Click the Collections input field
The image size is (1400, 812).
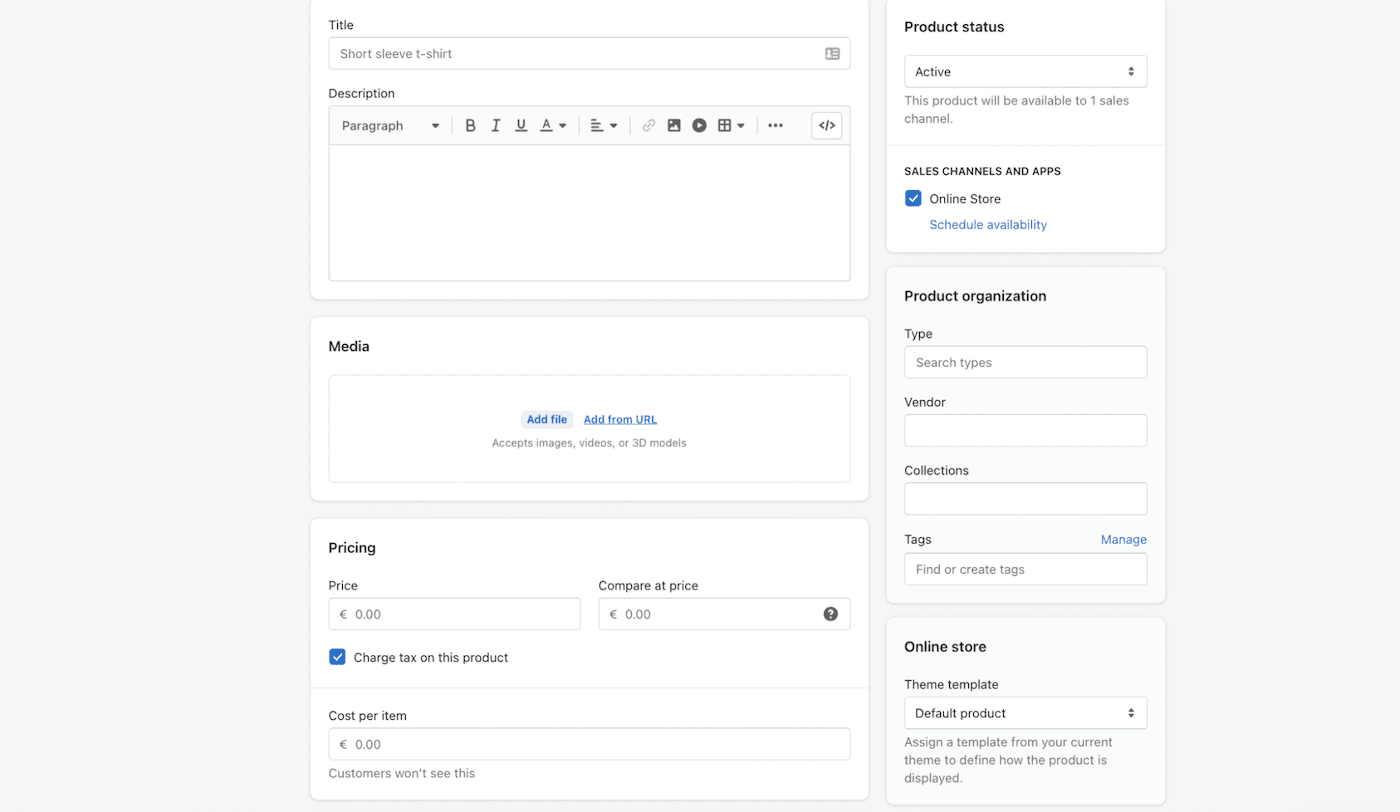1025,499
